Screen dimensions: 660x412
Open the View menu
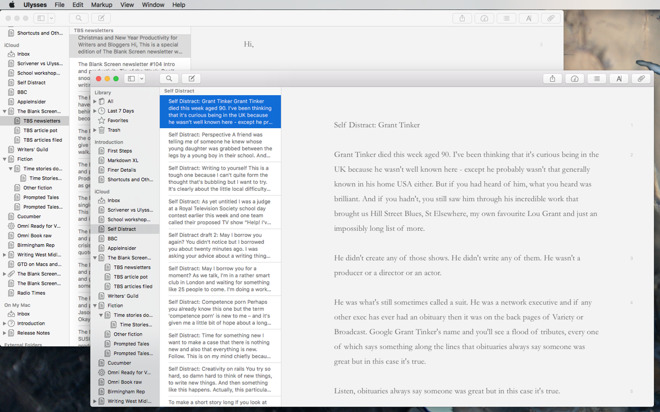coord(127,5)
